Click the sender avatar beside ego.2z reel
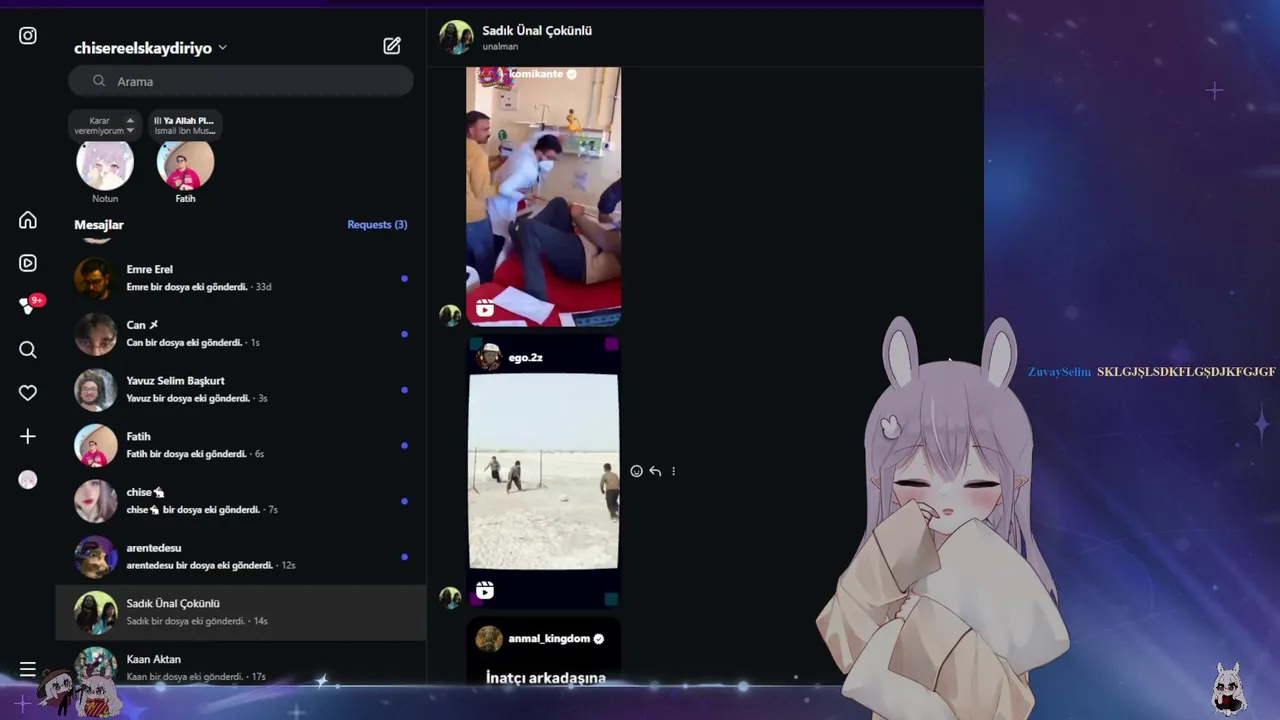The width and height of the screenshot is (1280, 720). click(450, 597)
